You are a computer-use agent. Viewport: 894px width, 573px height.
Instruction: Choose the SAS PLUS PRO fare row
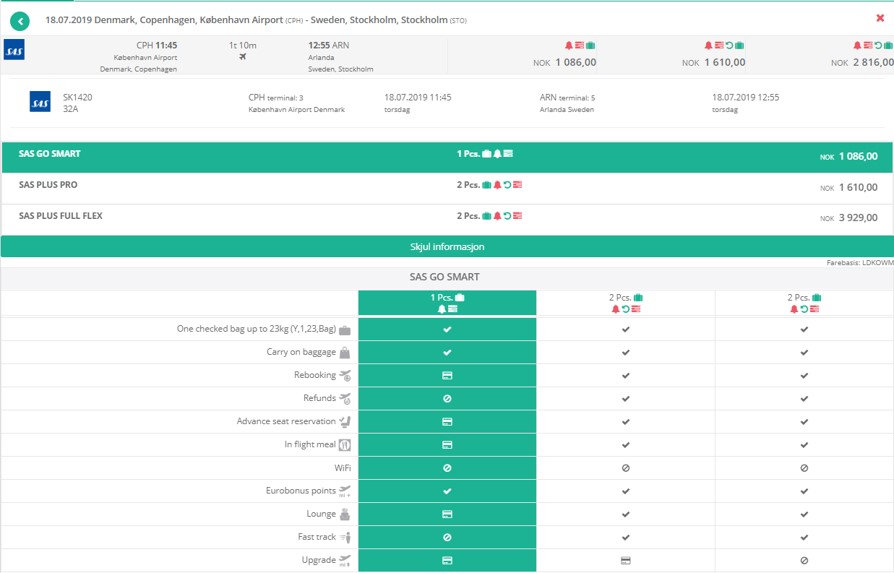pyautogui.click(x=447, y=188)
